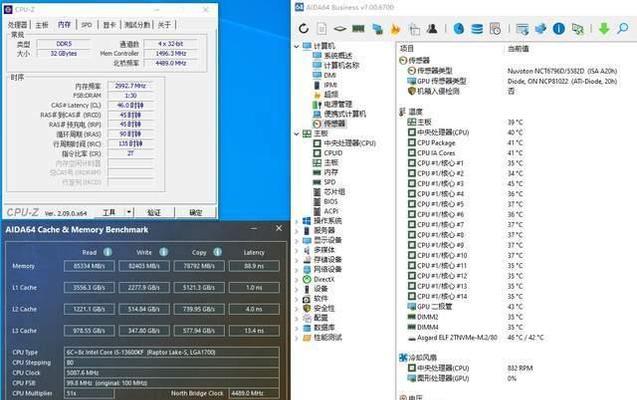
Task: Select 超频 in the AIDA64 tree
Action: pyautogui.click(x=331, y=94)
